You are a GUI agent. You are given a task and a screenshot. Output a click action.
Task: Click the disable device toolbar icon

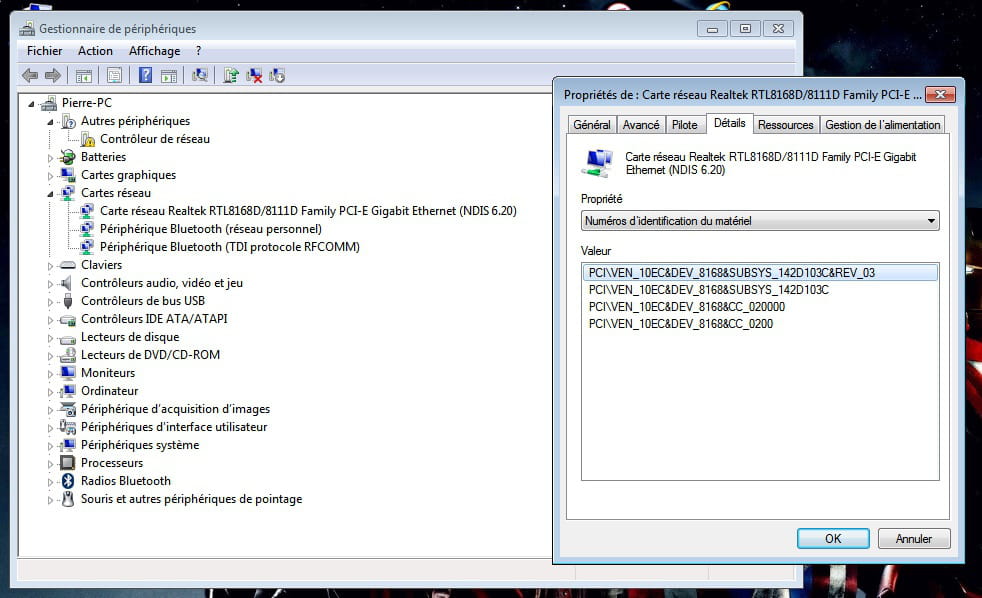[x=278, y=75]
